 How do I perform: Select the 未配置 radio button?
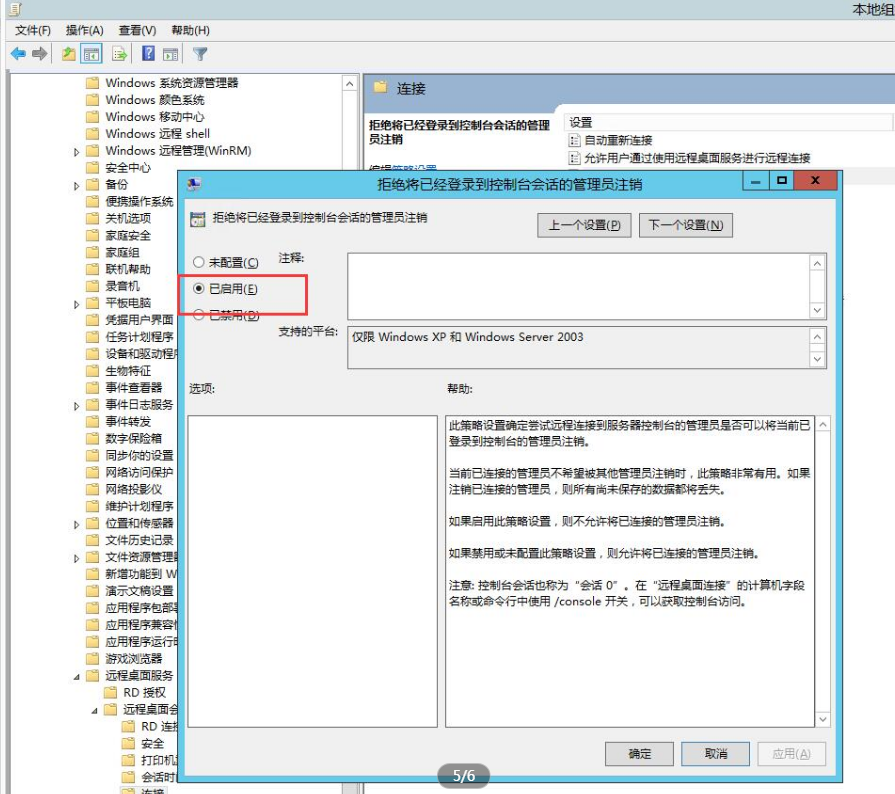198,262
